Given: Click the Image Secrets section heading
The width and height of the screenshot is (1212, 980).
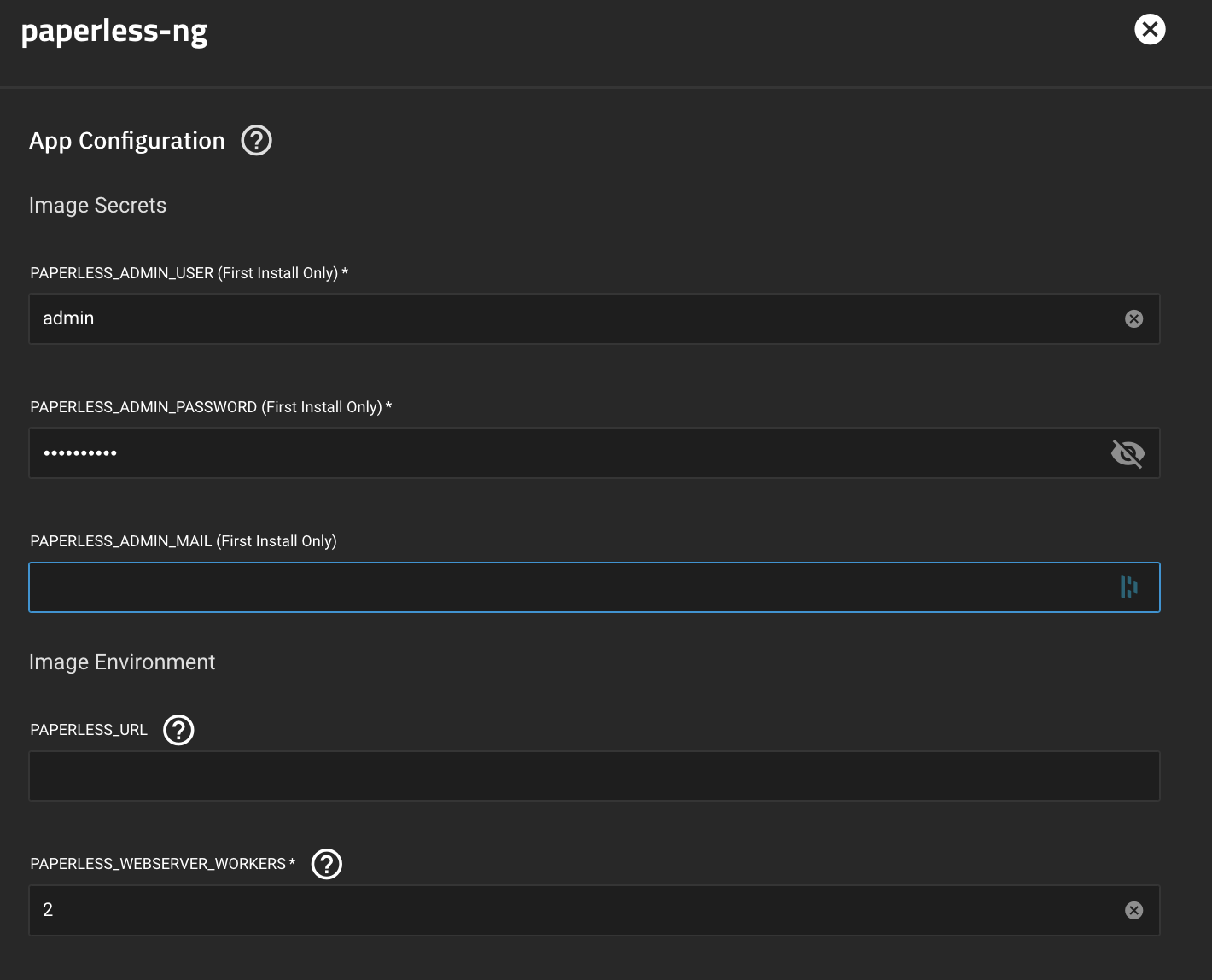Looking at the screenshot, I should [97, 206].
